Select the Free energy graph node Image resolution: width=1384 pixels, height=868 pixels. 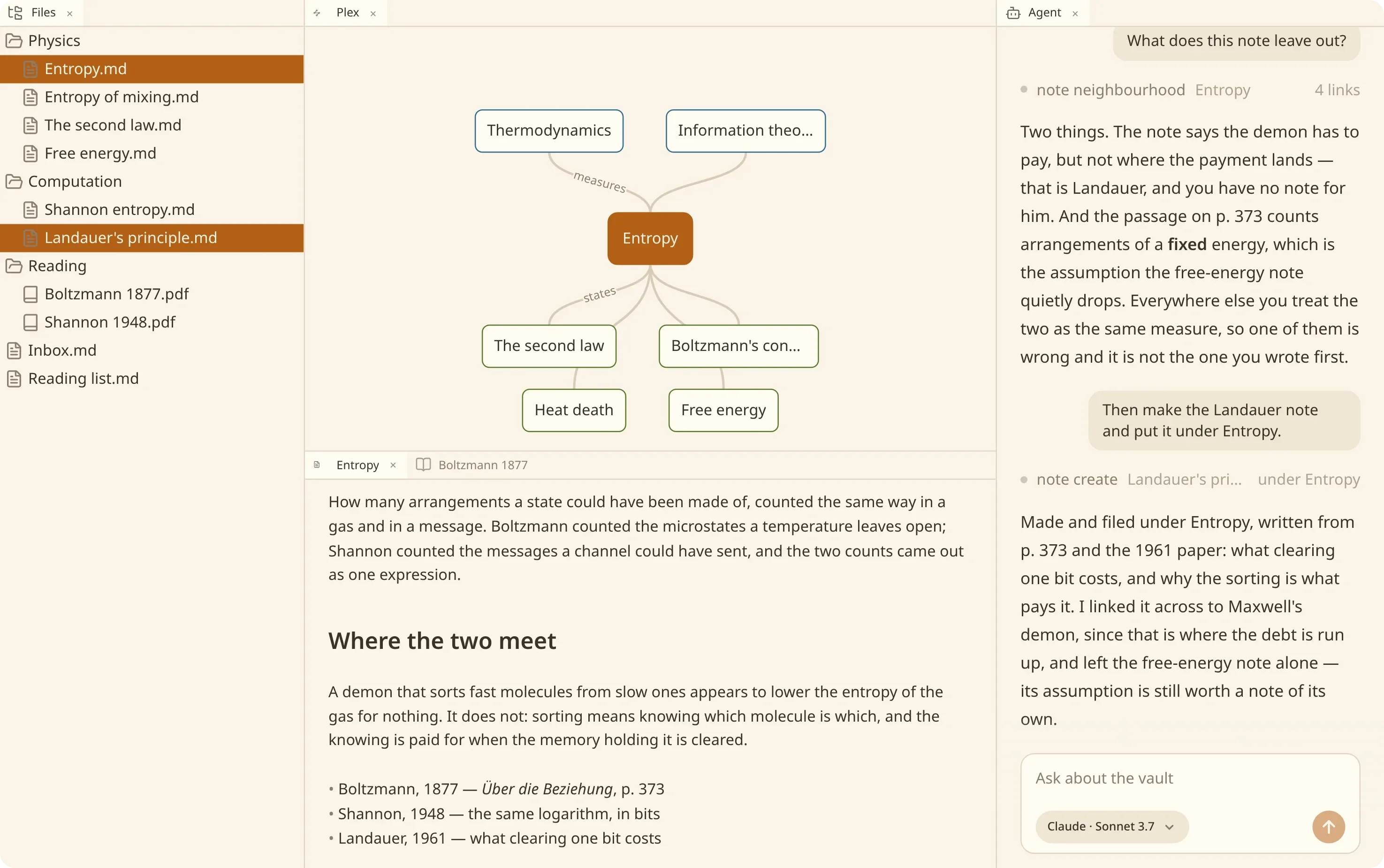pos(723,410)
